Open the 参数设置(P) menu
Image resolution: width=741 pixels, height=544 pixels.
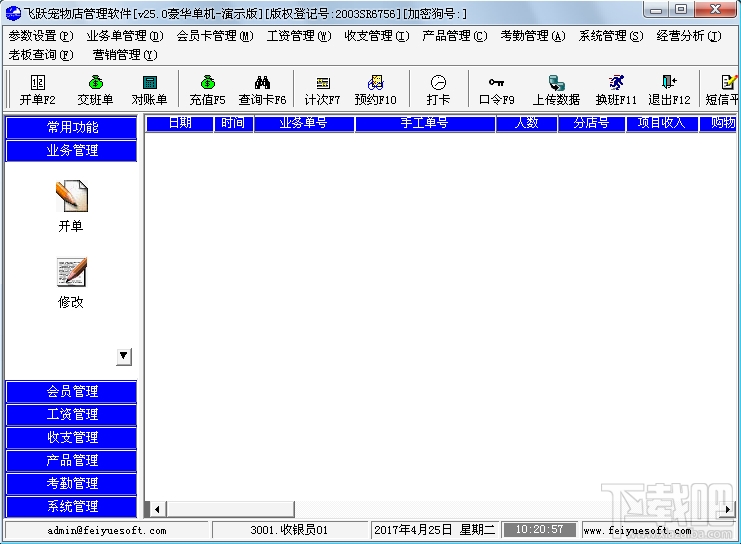pos(41,36)
